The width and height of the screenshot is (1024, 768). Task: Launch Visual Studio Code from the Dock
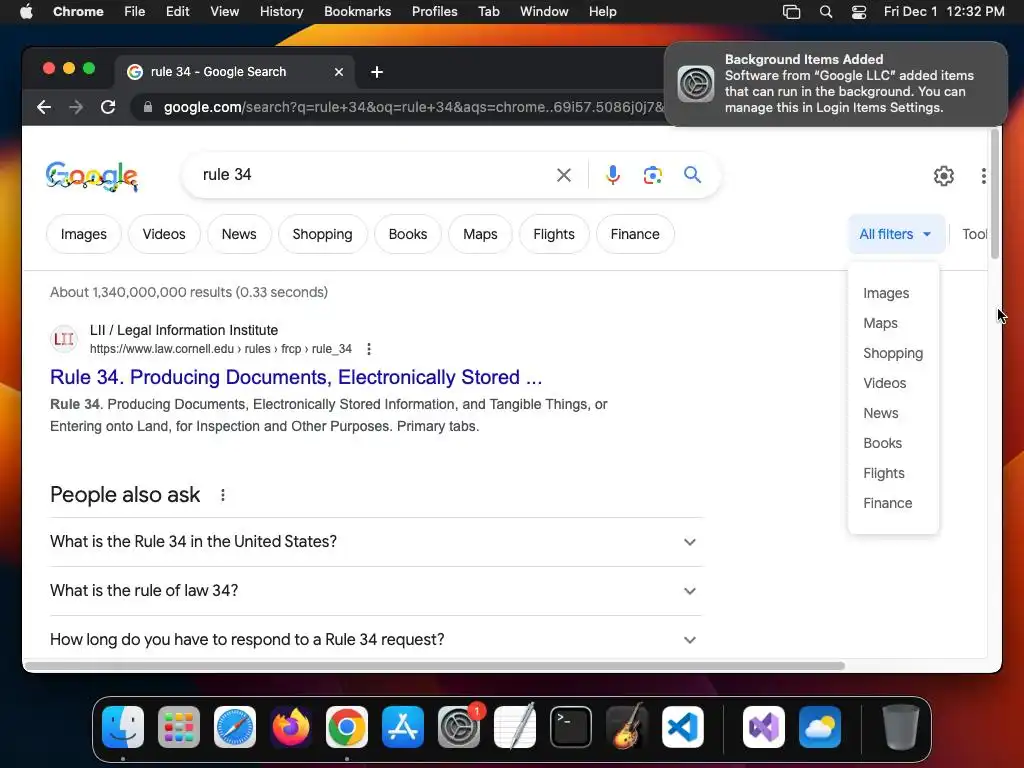tap(682, 726)
